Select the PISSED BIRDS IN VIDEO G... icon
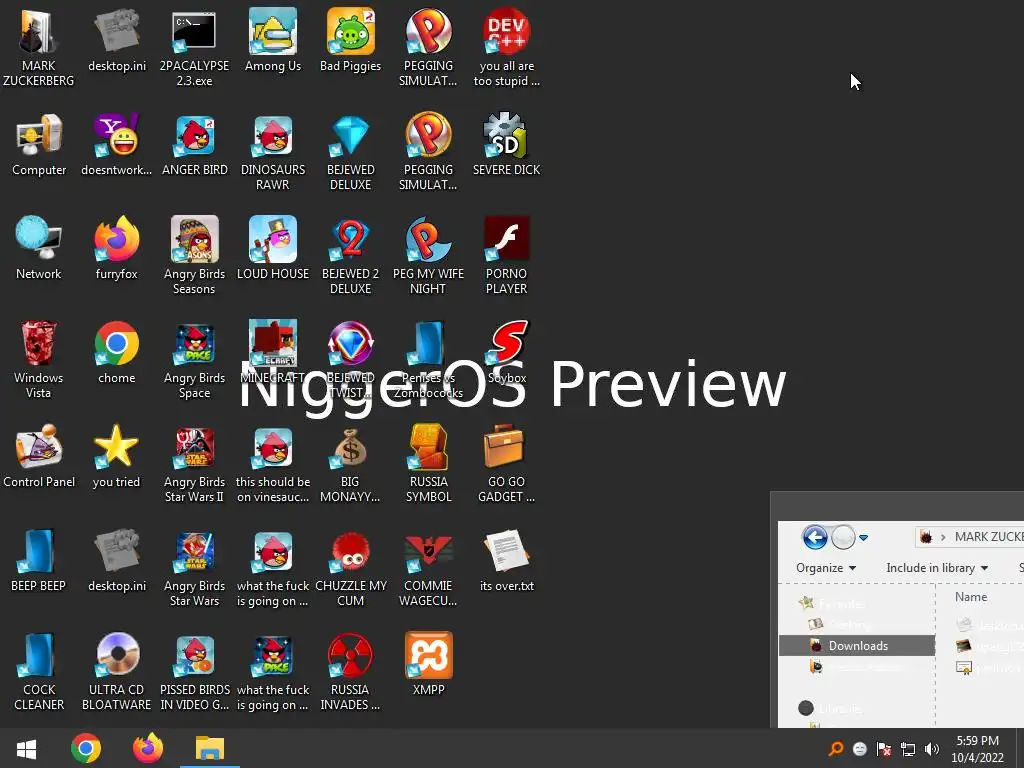This screenshot has height=768, width=1024. click(195, 654)
